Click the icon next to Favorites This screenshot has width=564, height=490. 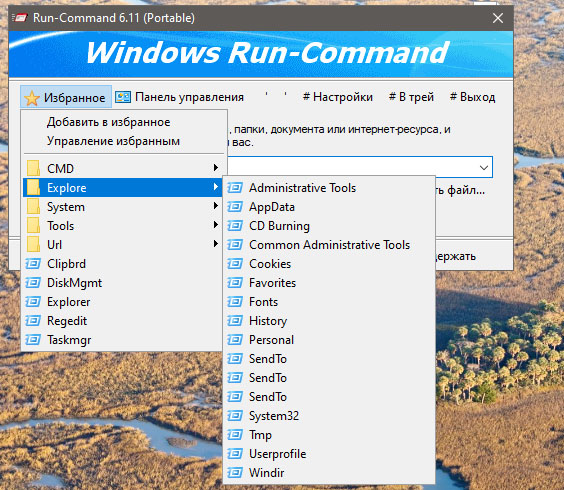tap(235, 283)
